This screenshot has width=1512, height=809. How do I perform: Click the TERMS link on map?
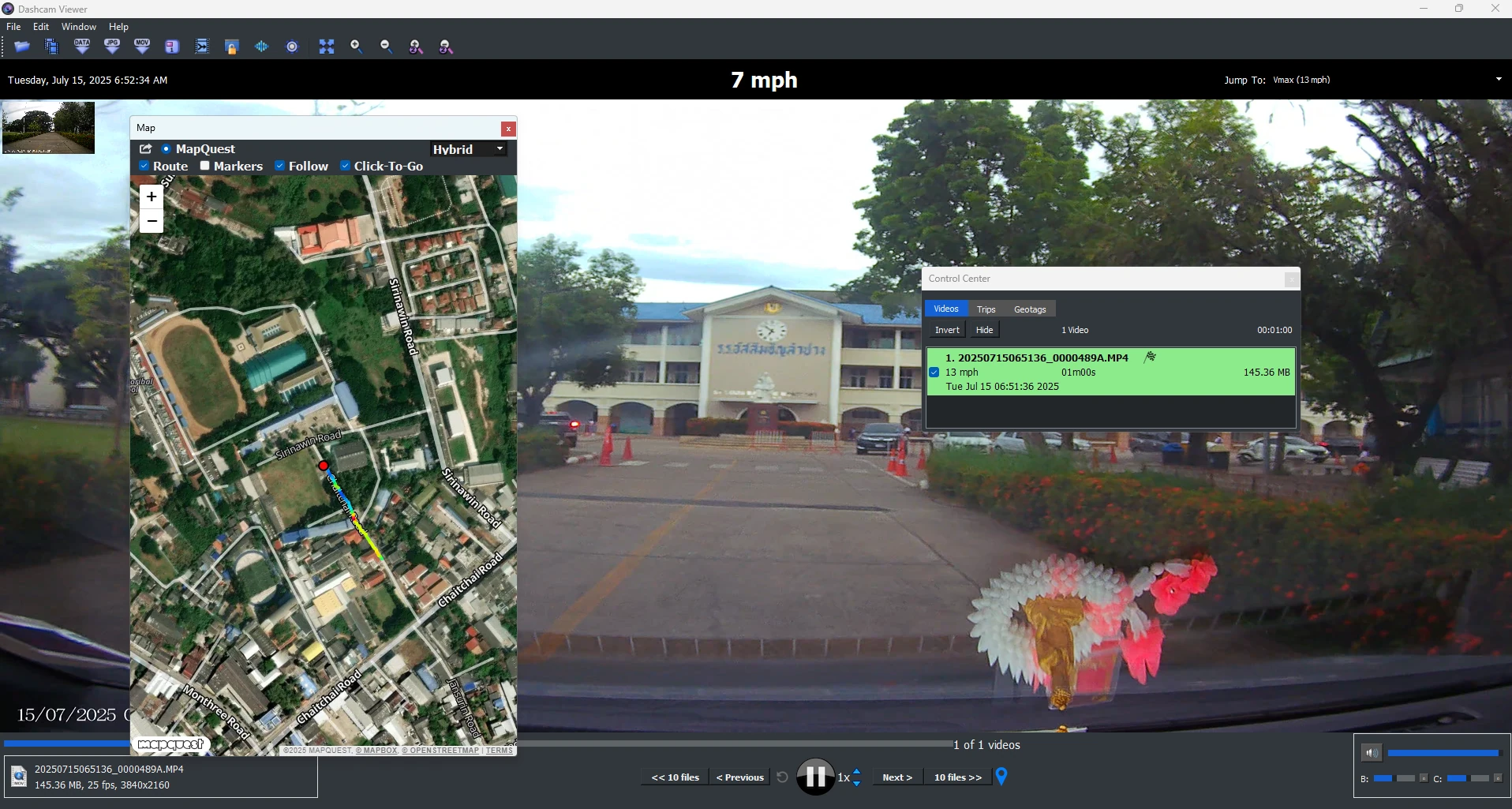click(x=499, y=750)
